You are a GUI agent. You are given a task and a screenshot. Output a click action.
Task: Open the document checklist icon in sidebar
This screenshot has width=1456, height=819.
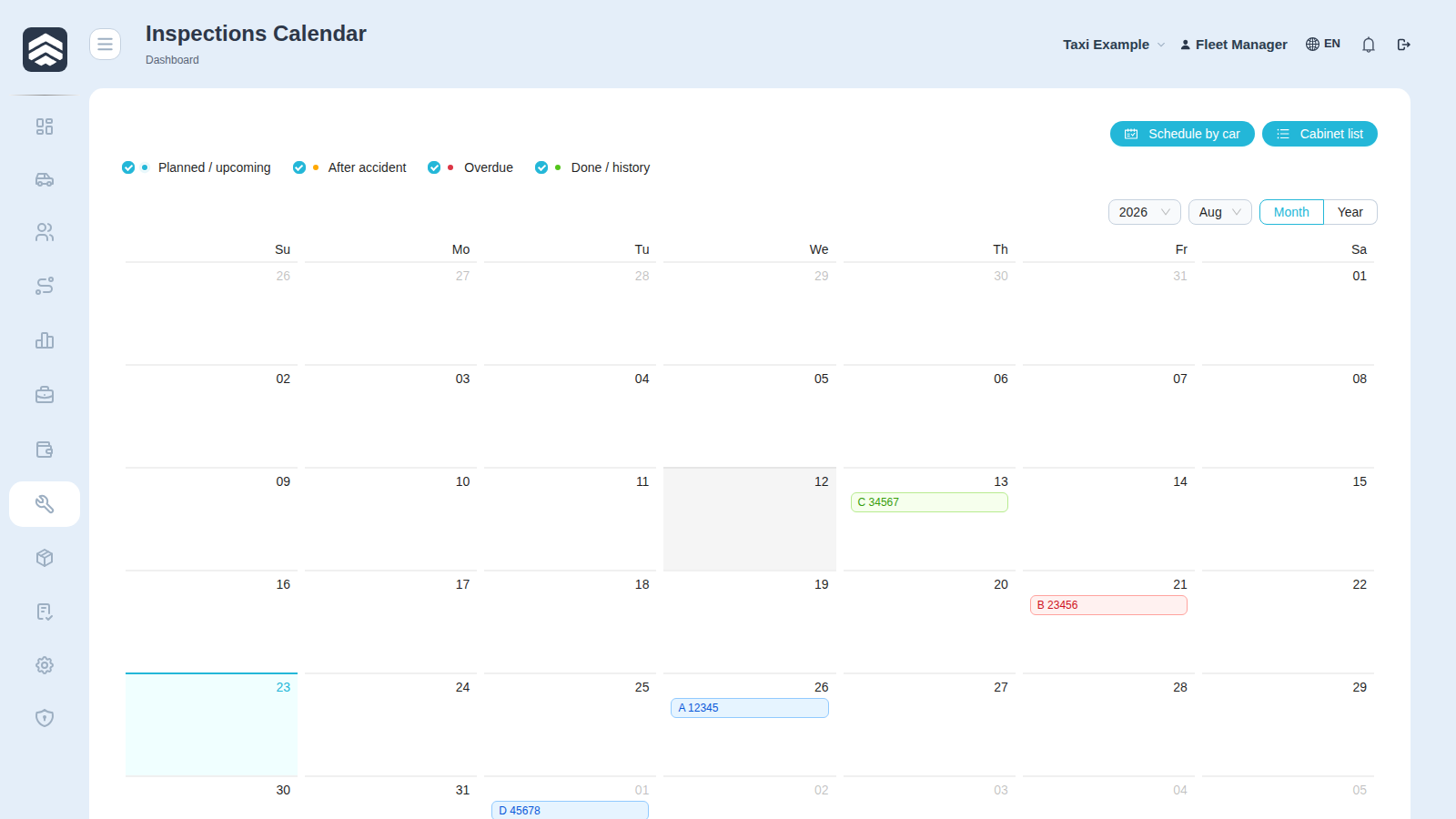coord(45,612)
